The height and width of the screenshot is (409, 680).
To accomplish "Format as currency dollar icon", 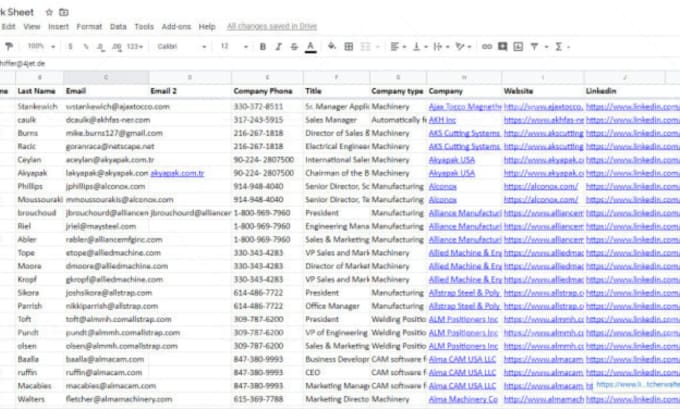I will coord(70,46).
